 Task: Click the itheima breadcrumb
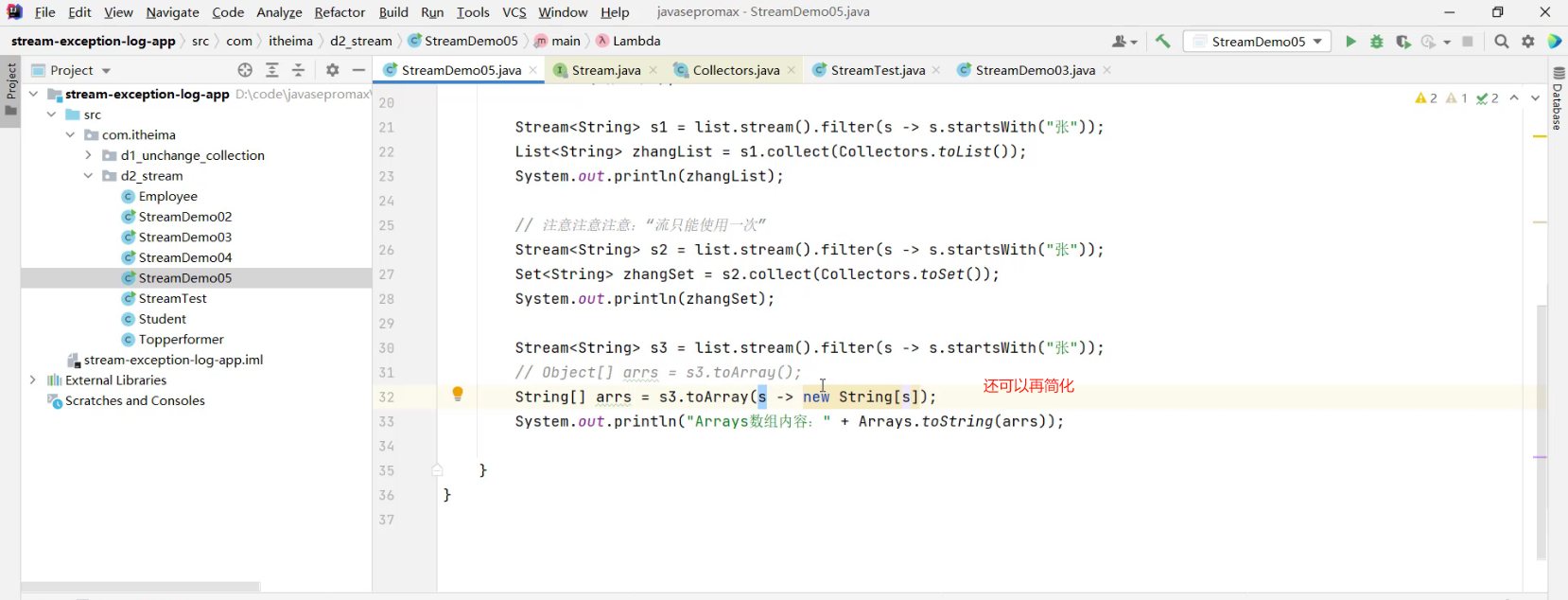[290, 41]
